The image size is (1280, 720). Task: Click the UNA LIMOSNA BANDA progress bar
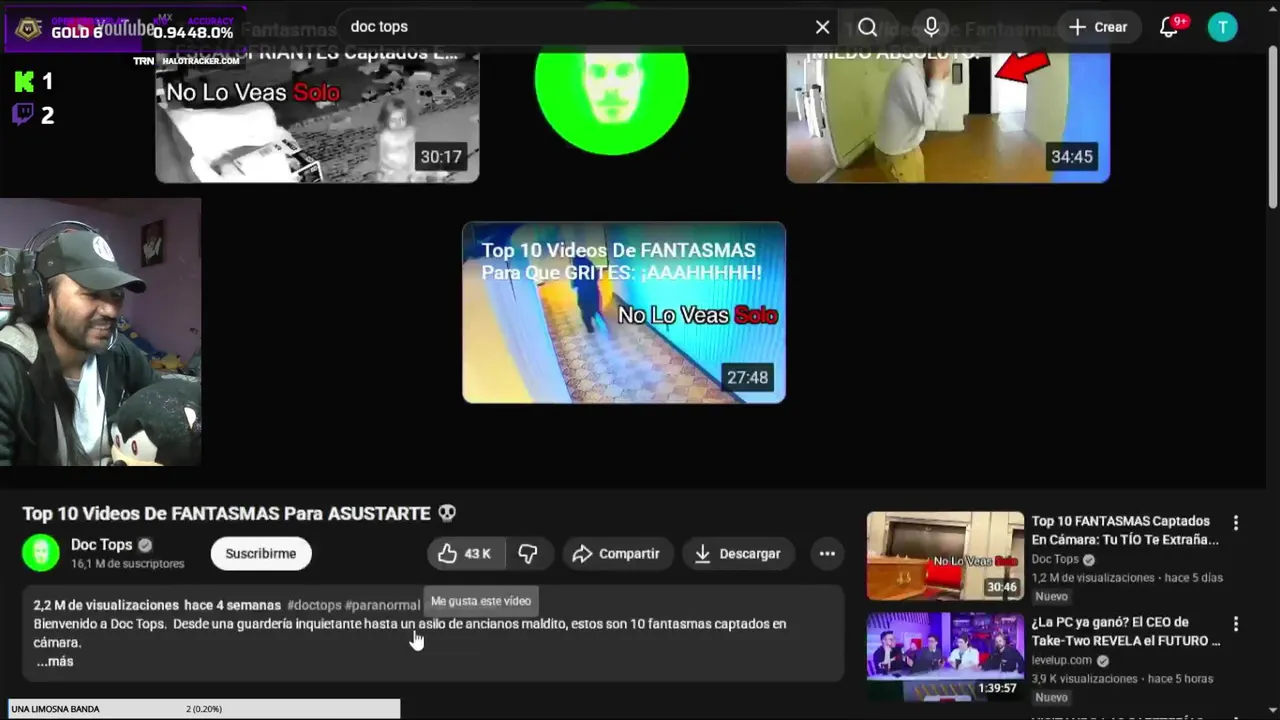(x=204, y=709)
